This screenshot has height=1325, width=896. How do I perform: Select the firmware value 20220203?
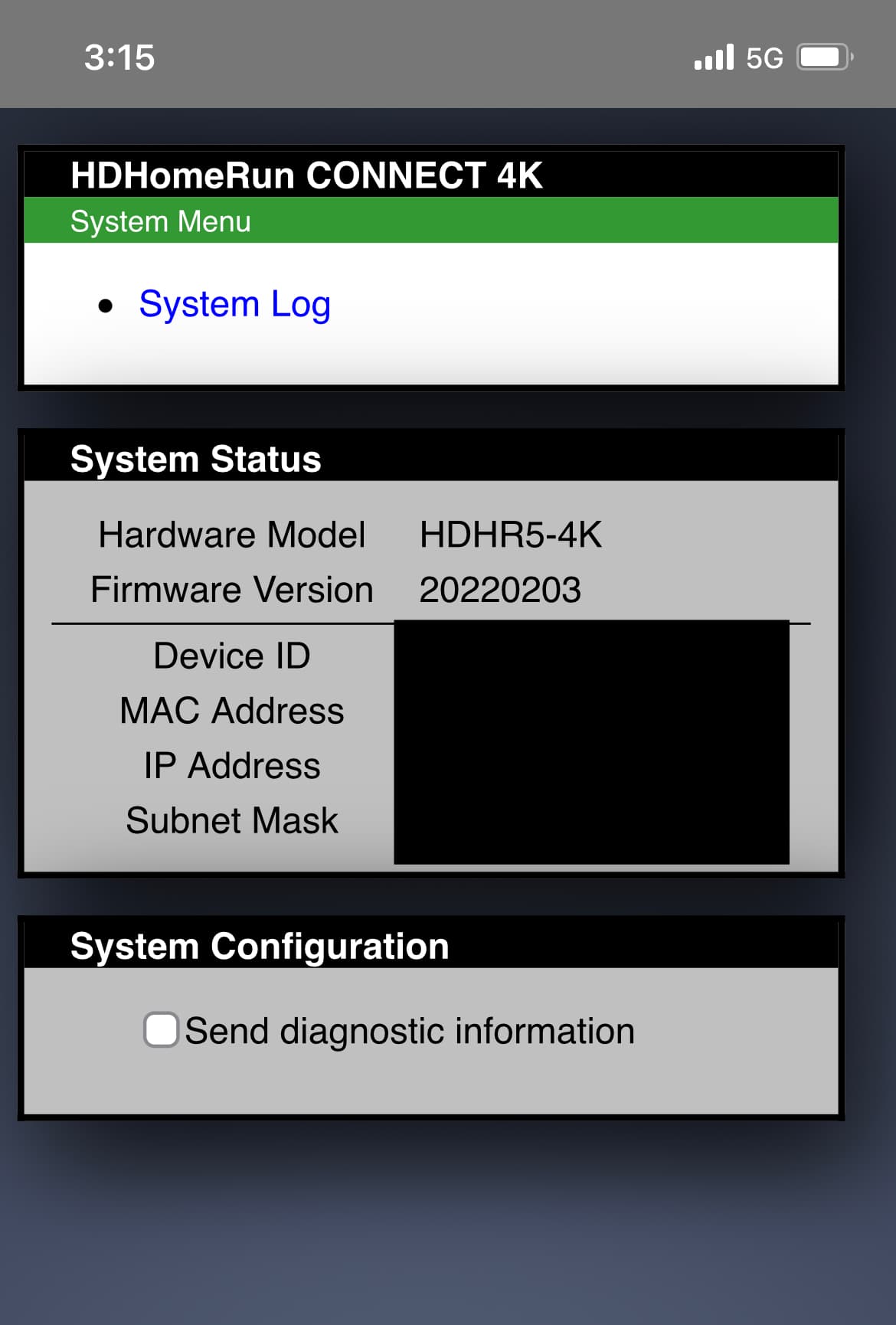[500, 590]
